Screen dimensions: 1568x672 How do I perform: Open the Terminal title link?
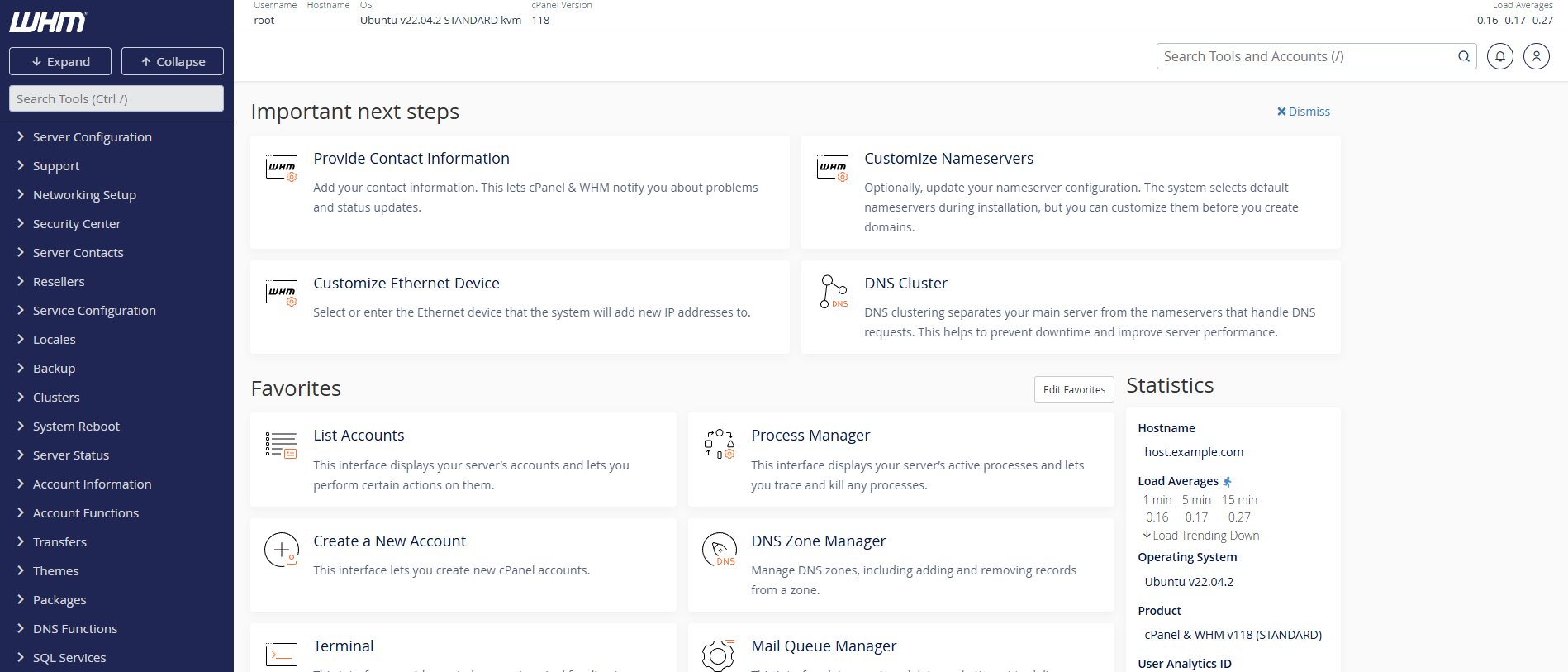tap(343, 646)
